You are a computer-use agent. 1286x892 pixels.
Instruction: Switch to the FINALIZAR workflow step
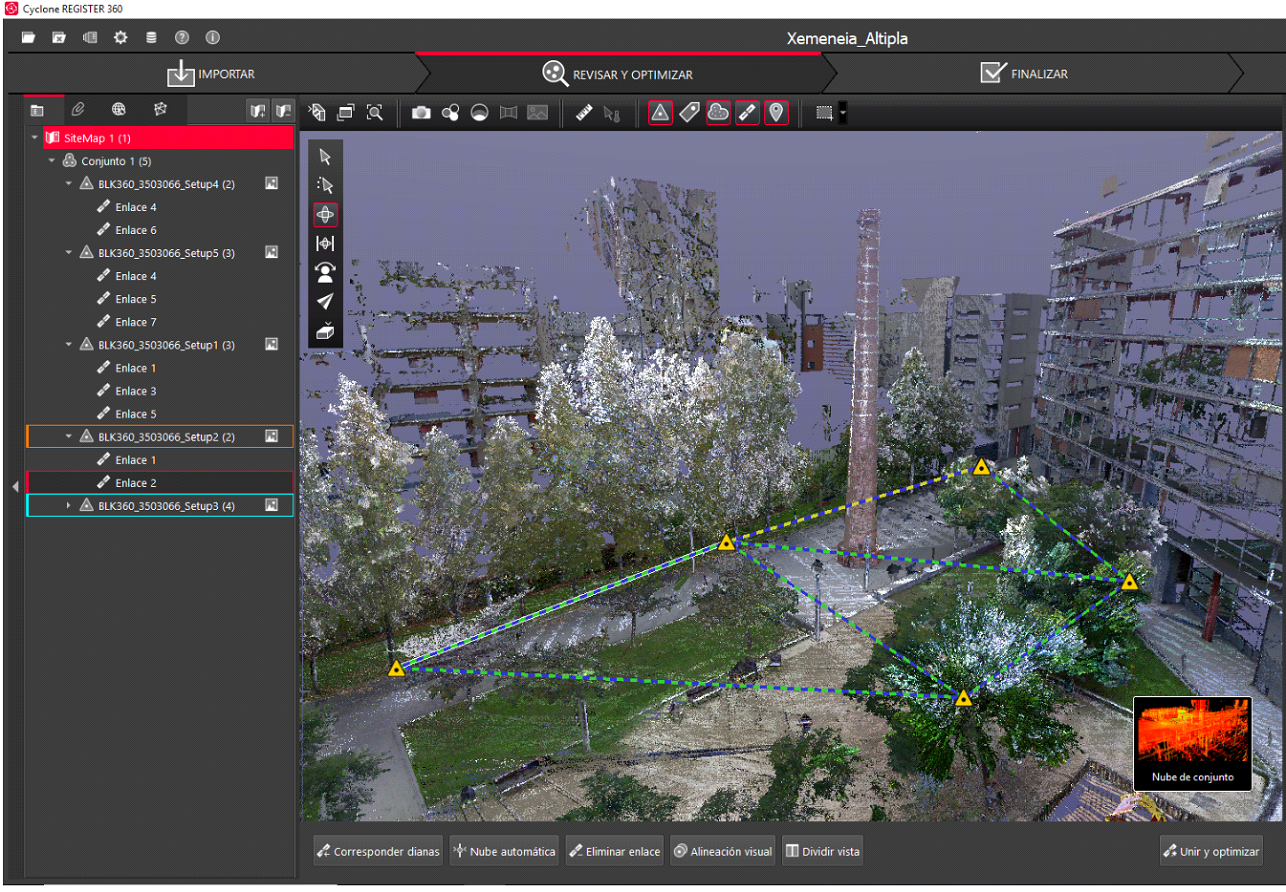pyautogui.click(x=1024, y=74)
